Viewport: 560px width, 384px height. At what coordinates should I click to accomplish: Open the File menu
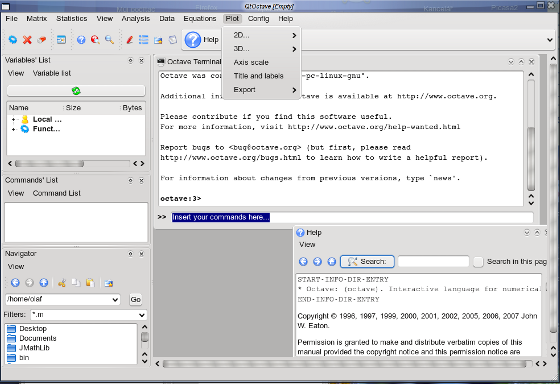coord(11,19)
